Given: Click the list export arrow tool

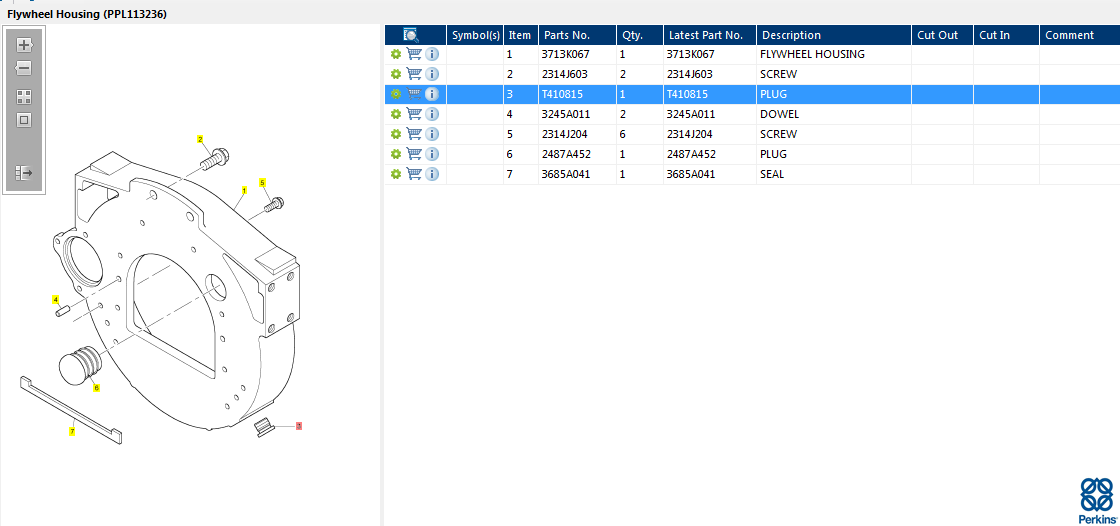Looking at the screenshot, I should [x=24, y=172].
